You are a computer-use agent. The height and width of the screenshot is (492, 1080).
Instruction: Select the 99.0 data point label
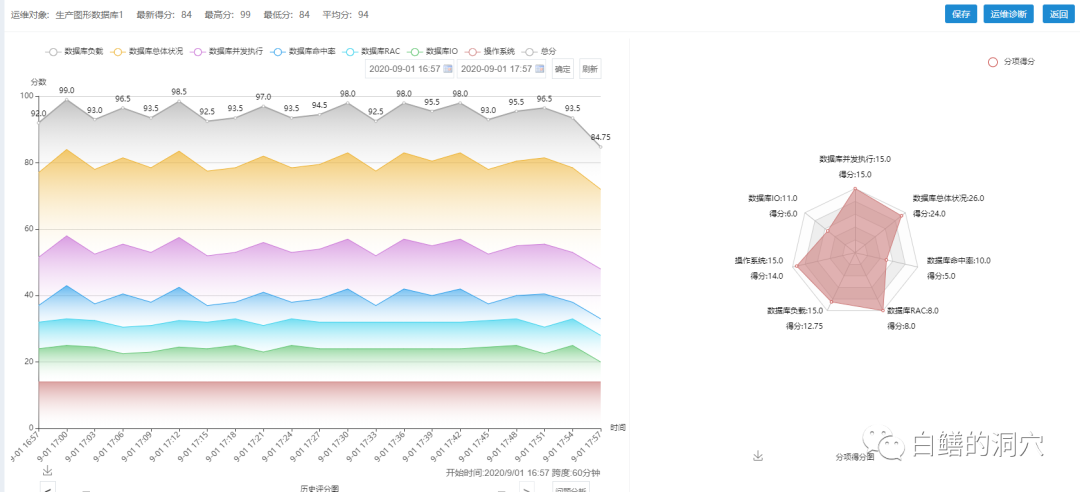click(67, 90)
